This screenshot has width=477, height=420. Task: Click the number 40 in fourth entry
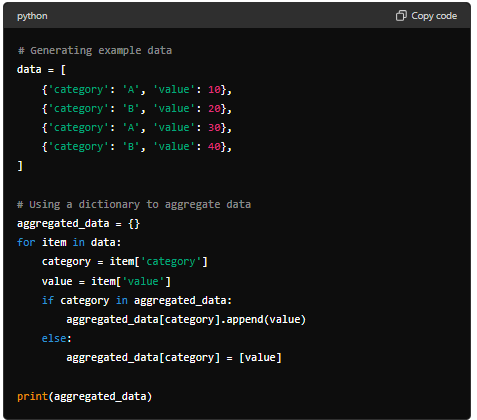214,146
